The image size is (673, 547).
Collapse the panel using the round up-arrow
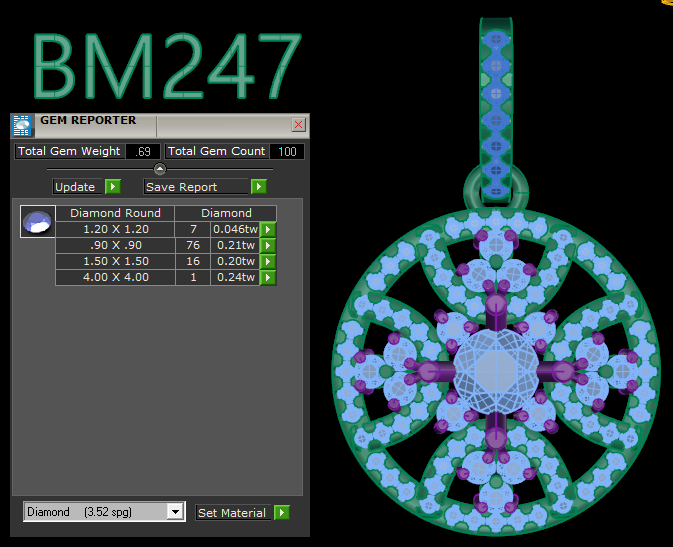160,169
